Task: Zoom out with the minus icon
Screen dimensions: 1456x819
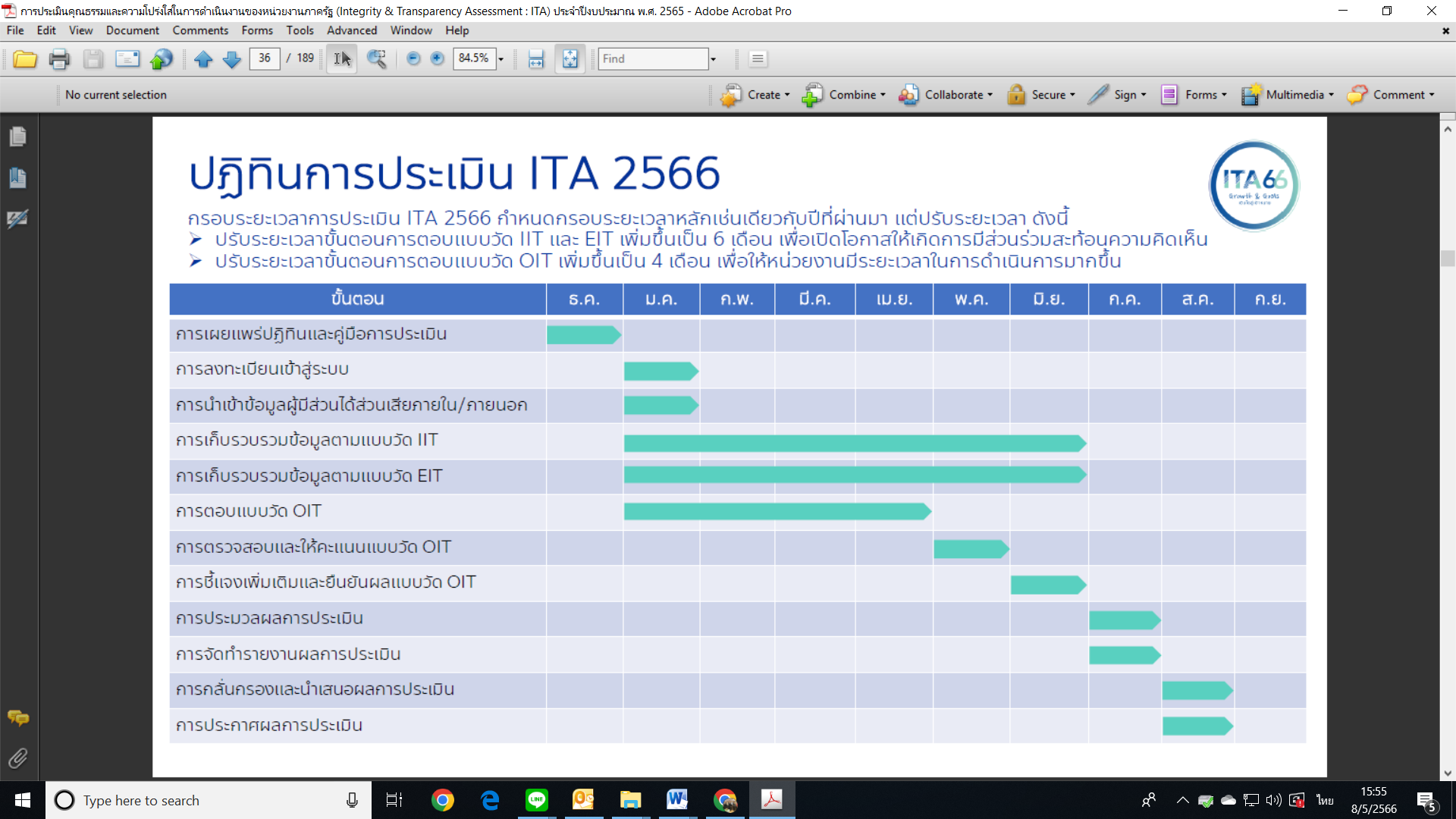Action: point(413,58)
